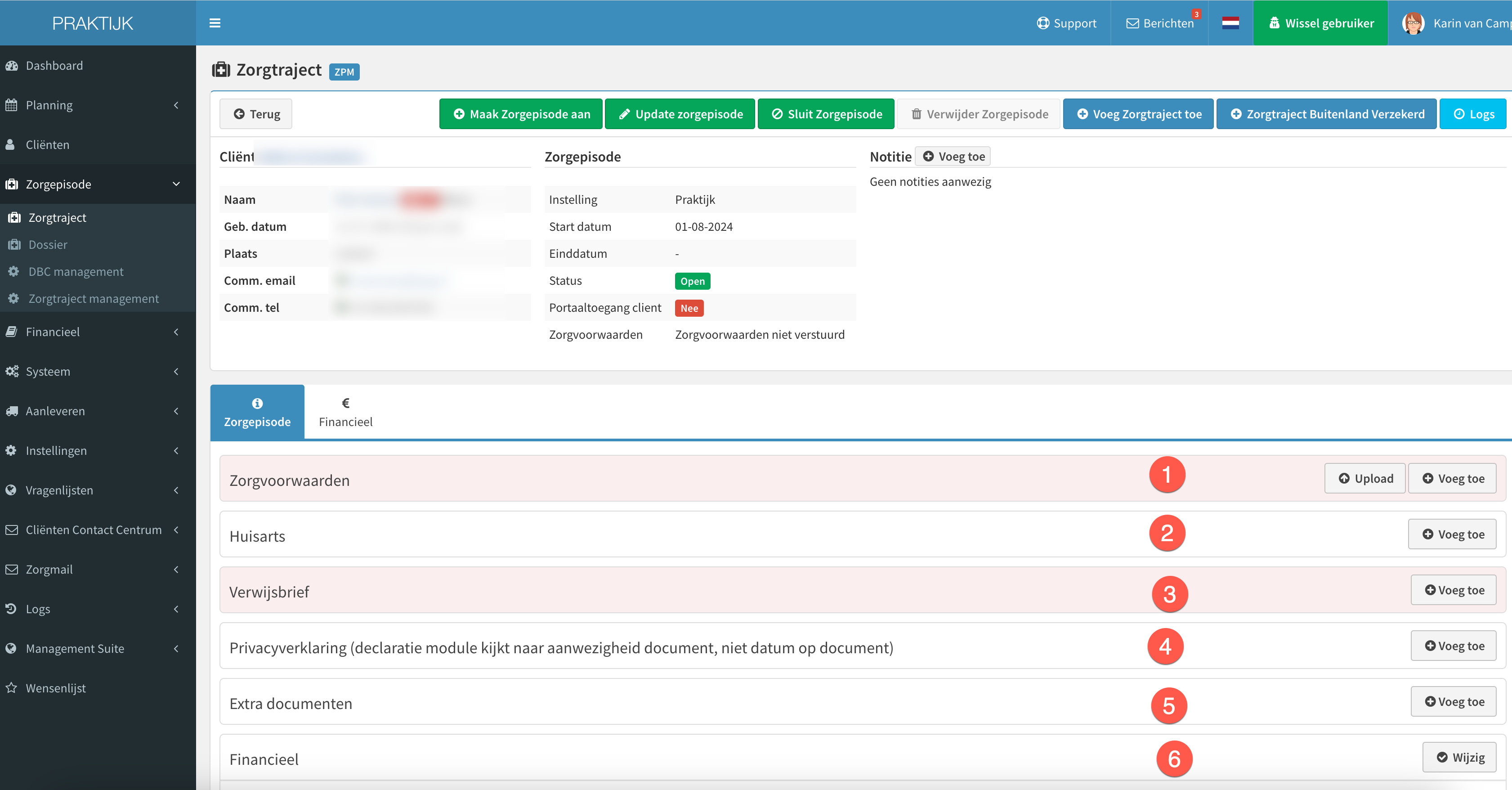The width and height of the screenshot is (1512, 790).
Task: Select Zorgtraject in the sidebar submenu
Action: [x=98, y=217]
